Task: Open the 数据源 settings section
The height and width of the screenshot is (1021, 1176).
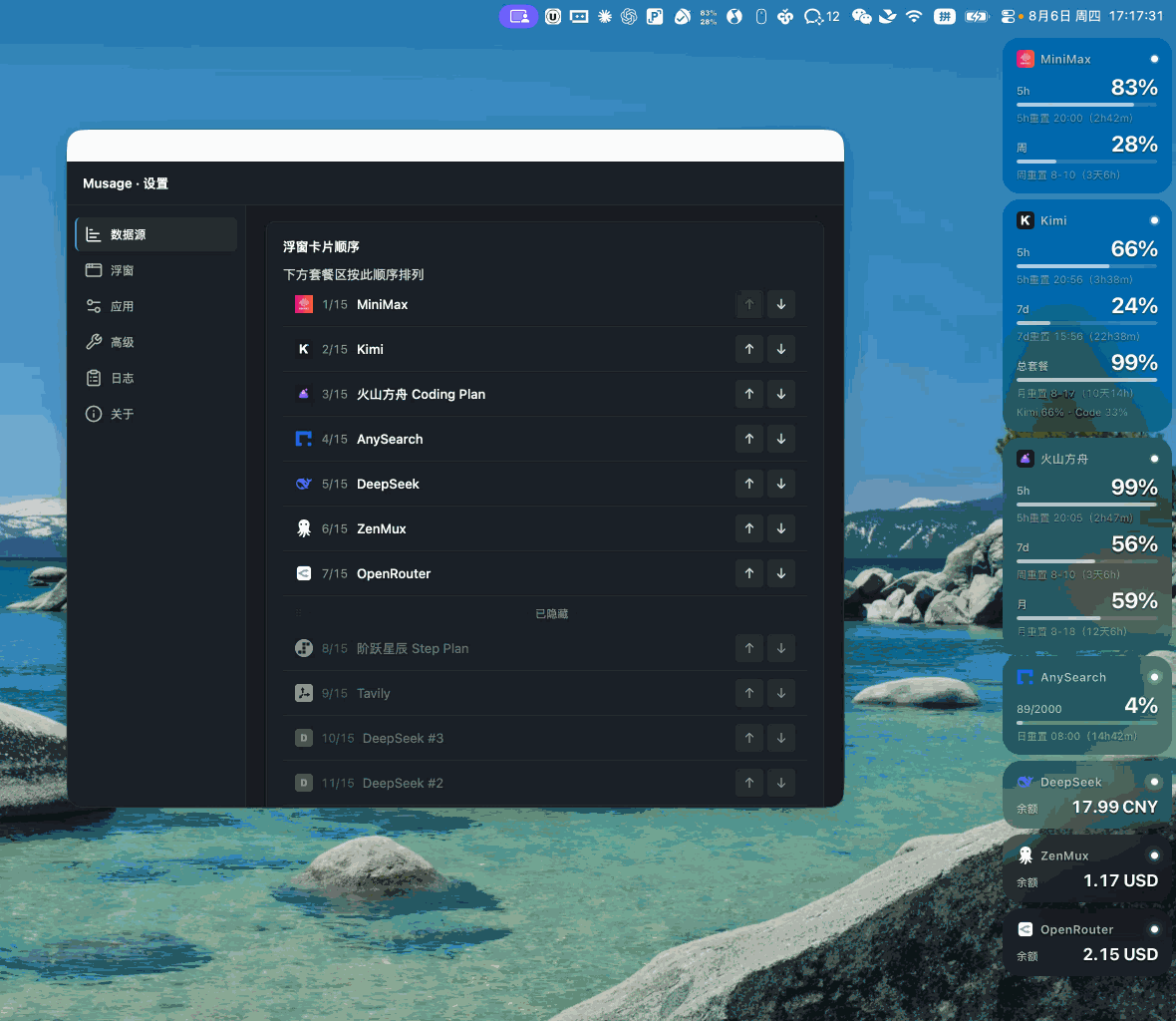Action: click(x=156, y=234)
